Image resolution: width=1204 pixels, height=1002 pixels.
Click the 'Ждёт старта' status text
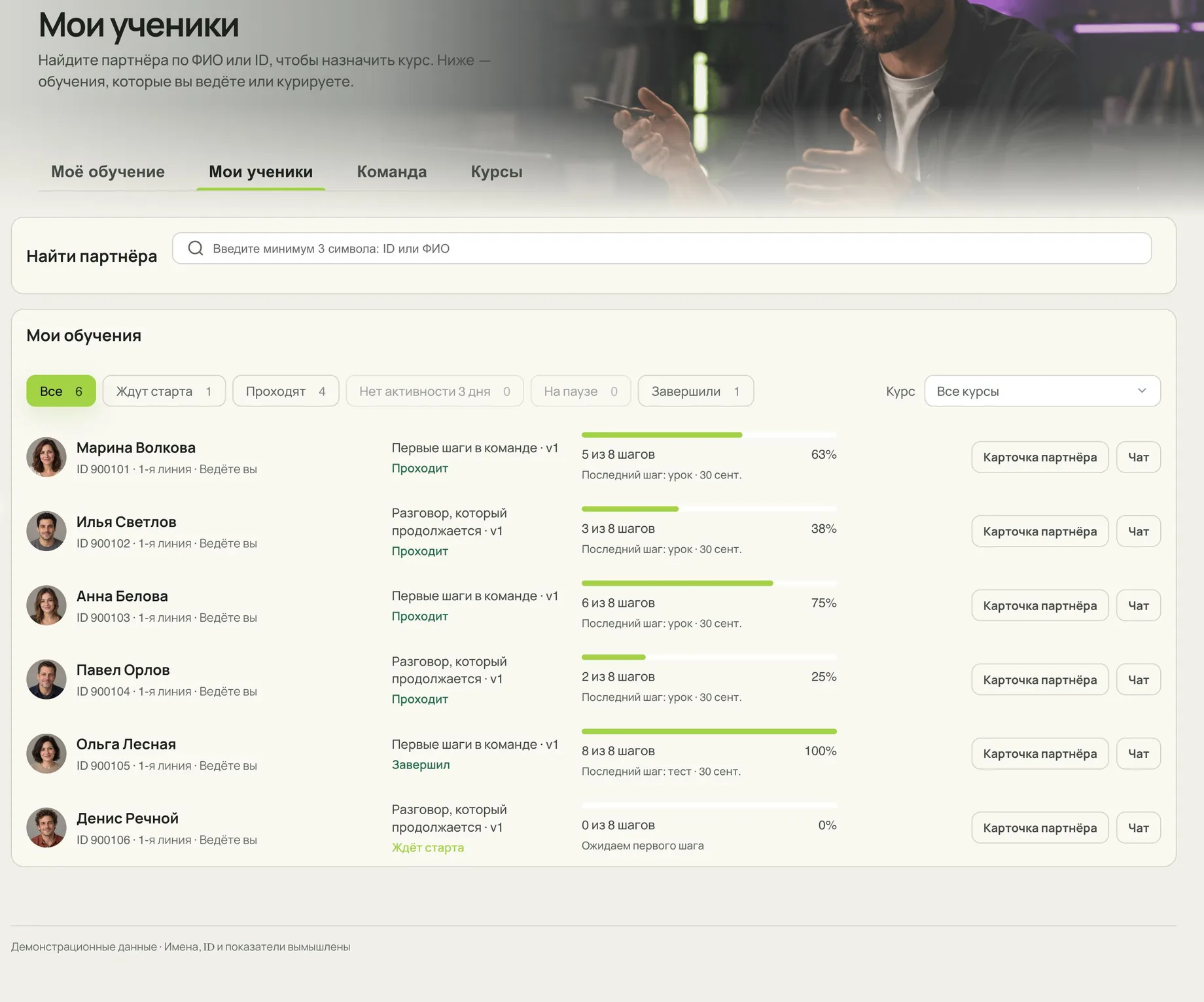pyautogui.click(x=428, y=848)
